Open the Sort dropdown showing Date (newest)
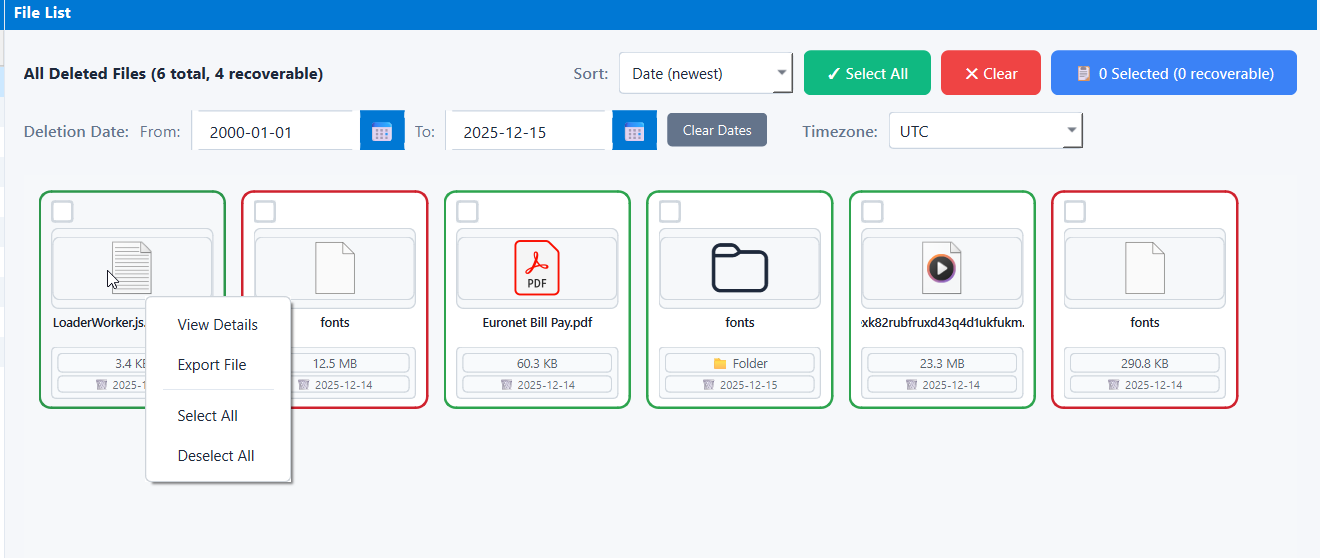 [706, 73]
